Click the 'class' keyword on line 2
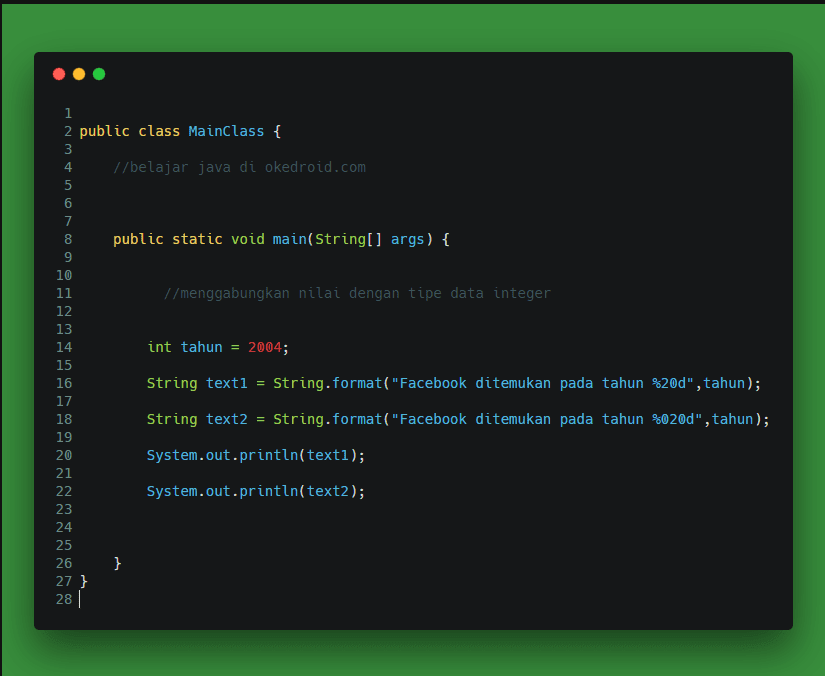Image resolution: width=825 pixels, height=676 pixels. coord(159,131)
